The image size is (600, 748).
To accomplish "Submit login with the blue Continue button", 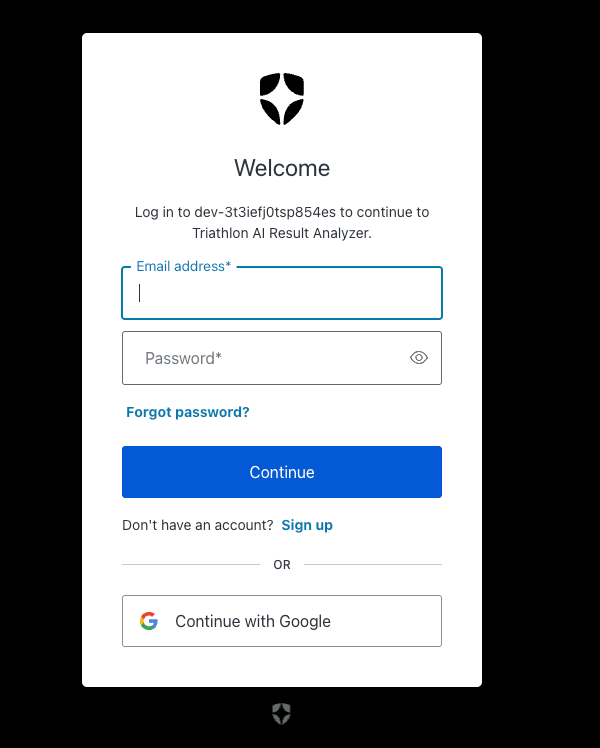I will click(282, 472).
